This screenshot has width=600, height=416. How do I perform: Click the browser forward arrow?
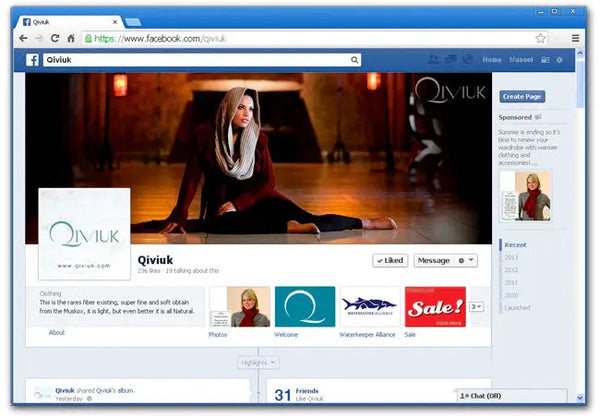tap(39, 38)
